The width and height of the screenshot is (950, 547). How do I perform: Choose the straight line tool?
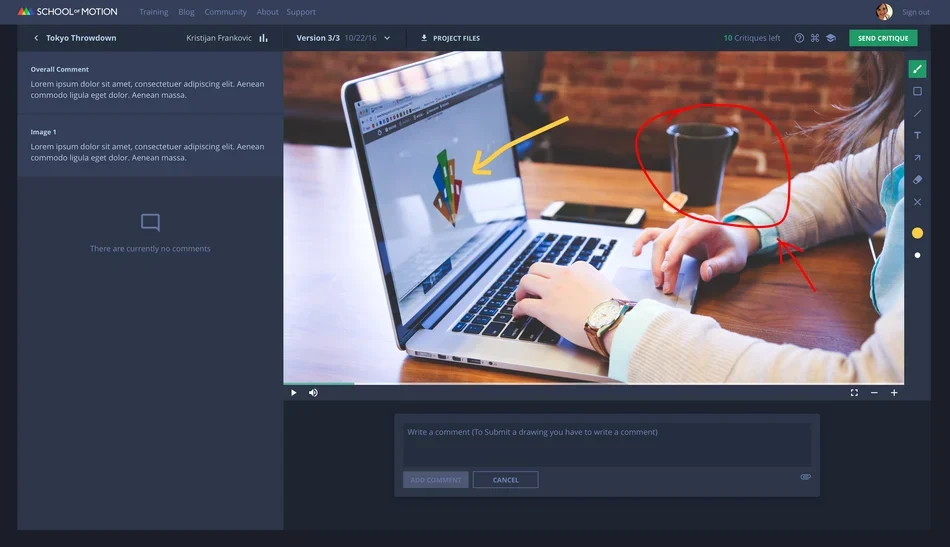(x=917, y=113)
